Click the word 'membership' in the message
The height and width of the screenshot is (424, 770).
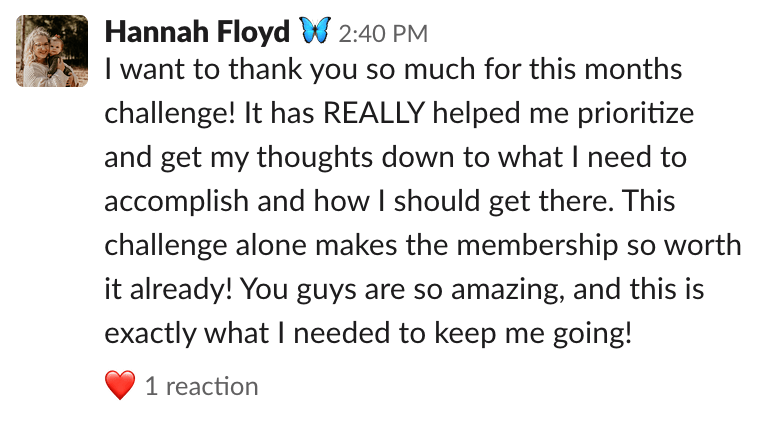(x=537, y=246)
